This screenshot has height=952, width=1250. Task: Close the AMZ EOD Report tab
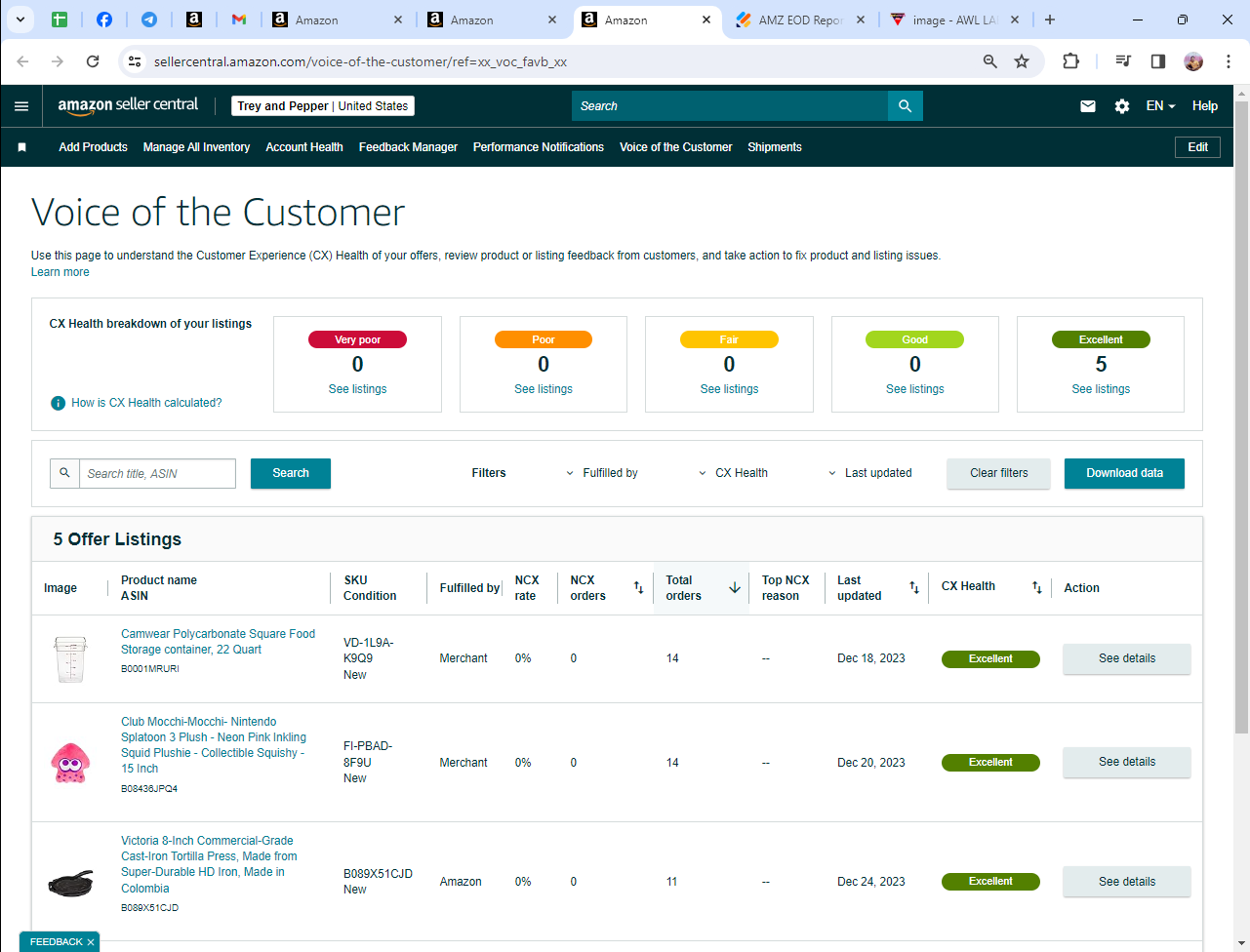pyautogui.click(x=860, y=20)
